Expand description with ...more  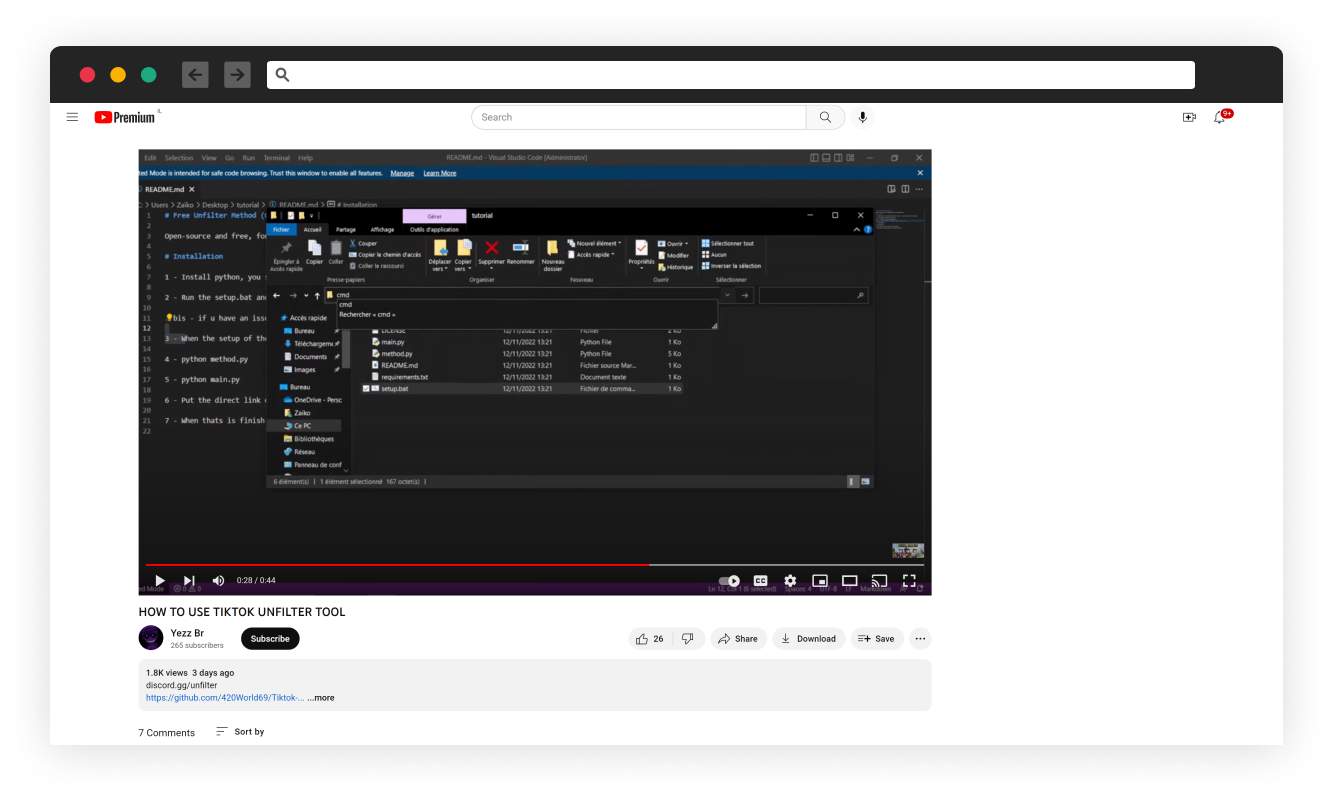point(321,698)
